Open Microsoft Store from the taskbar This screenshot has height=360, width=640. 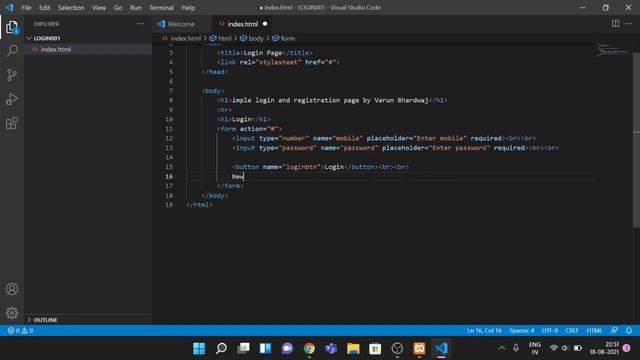tap(375, 349)
